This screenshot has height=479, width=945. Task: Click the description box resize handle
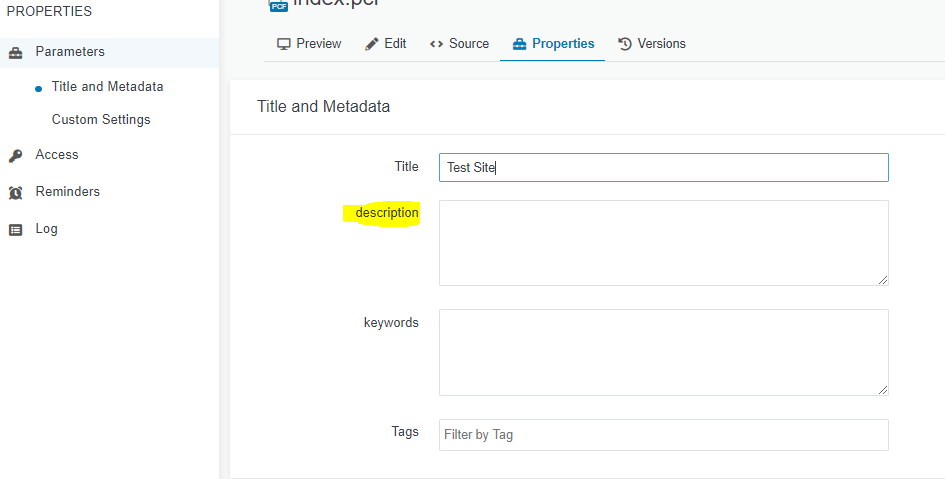[883, 280]
